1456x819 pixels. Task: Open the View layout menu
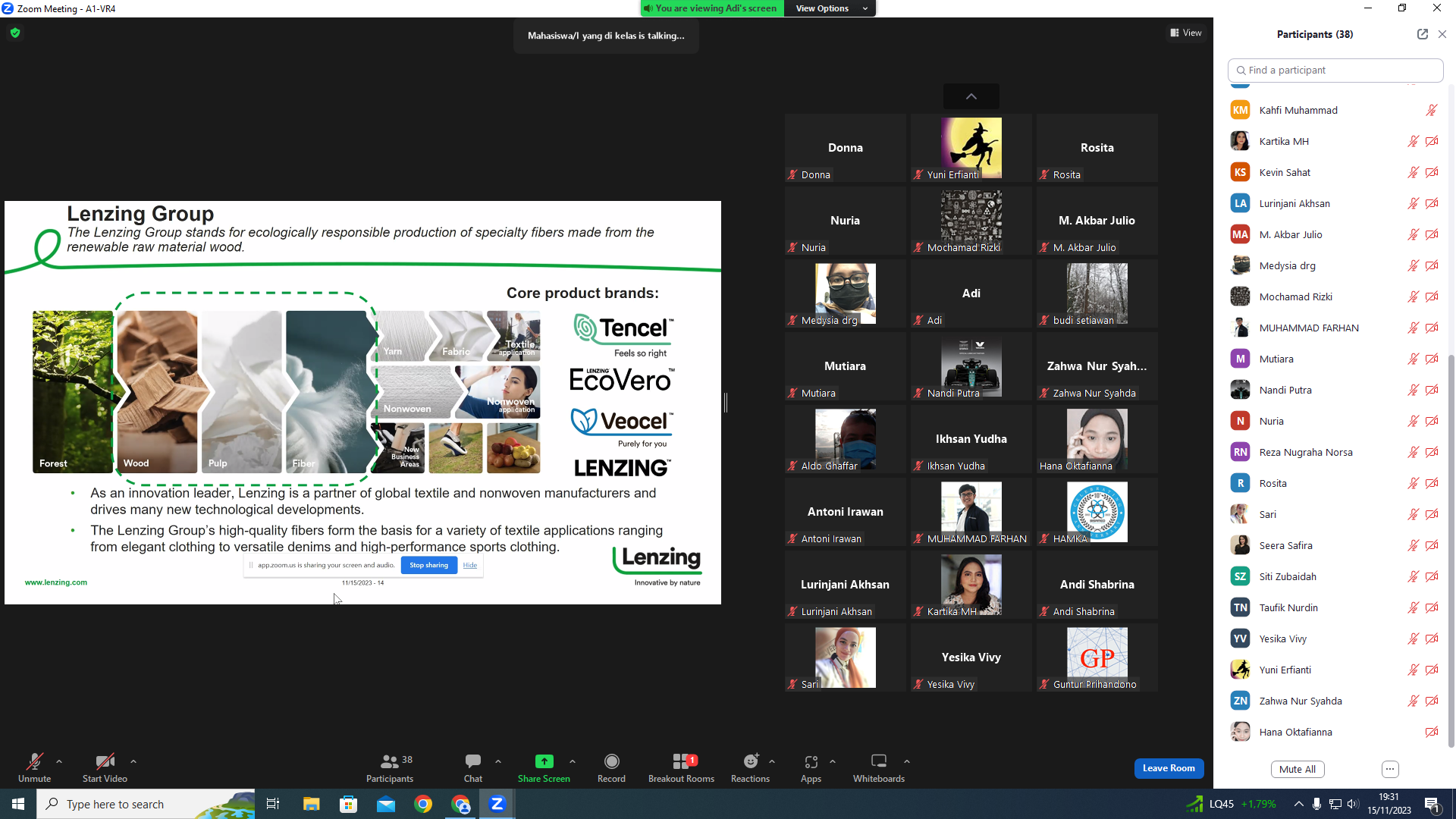(x=1186, y=33)
